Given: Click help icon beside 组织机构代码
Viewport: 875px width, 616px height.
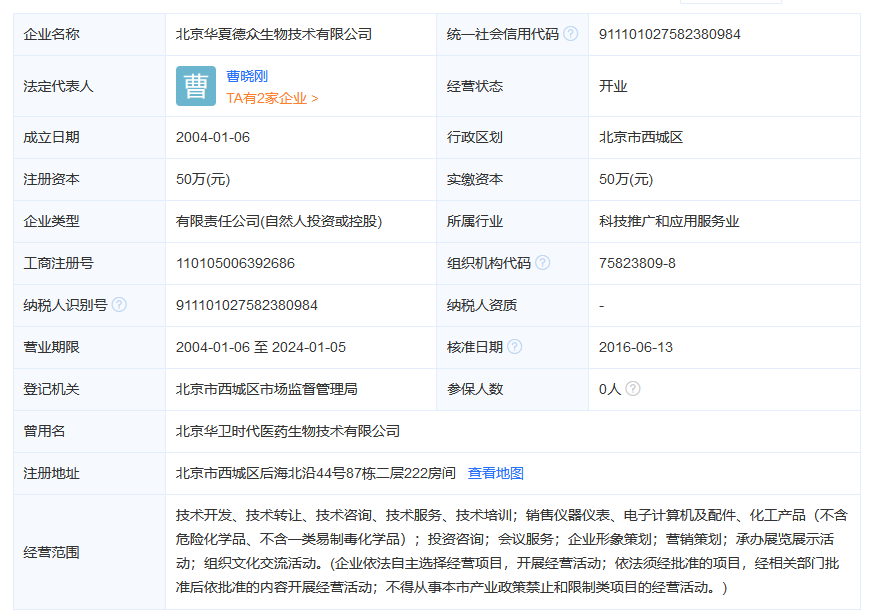Looking at the screenshot, I should [542, 263].
